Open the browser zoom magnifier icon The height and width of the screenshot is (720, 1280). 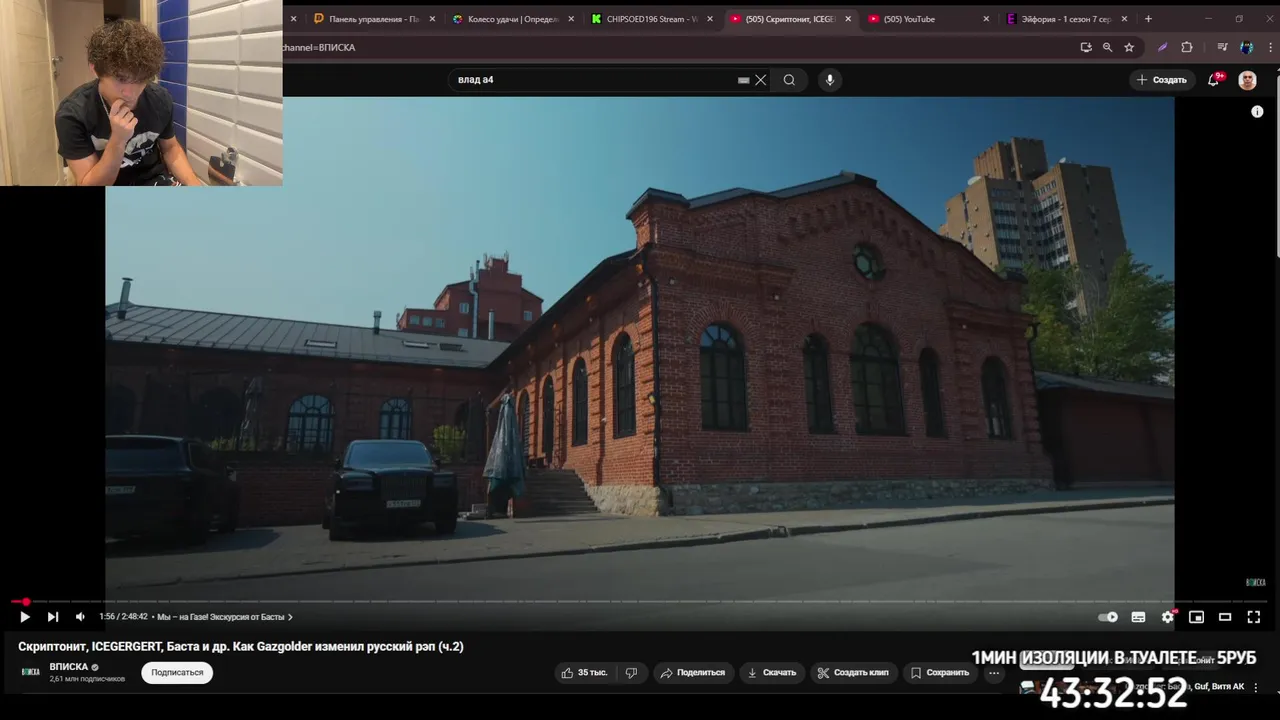(x=1107, y=47)
